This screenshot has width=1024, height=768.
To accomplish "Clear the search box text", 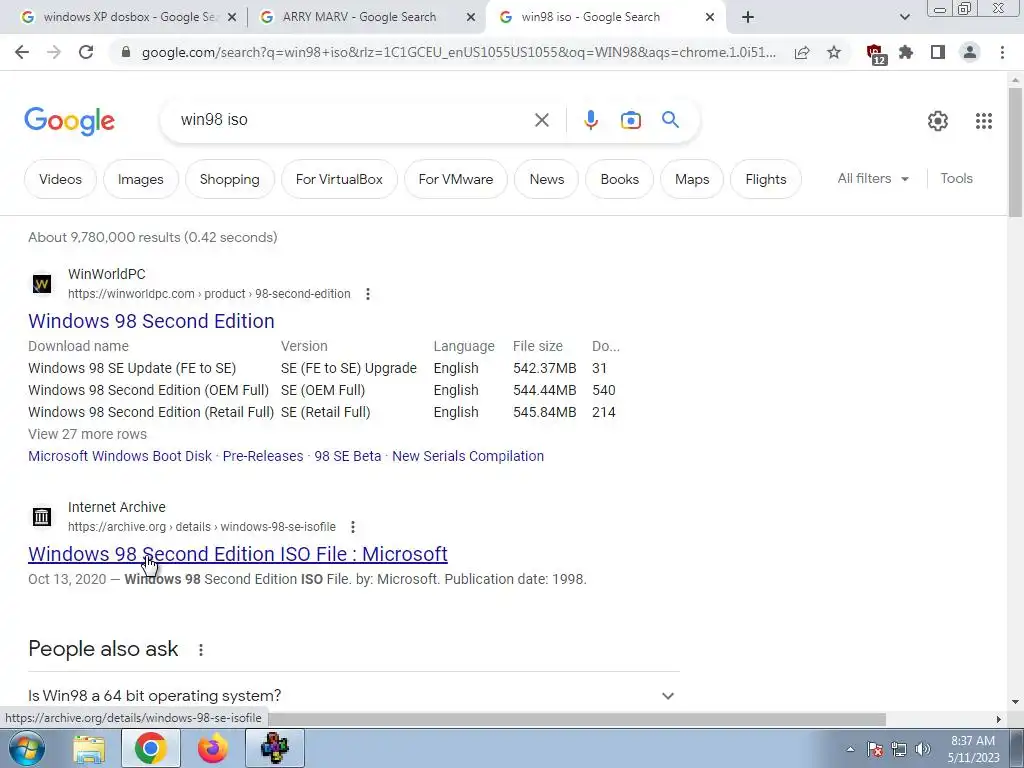I will pos(541,120).
